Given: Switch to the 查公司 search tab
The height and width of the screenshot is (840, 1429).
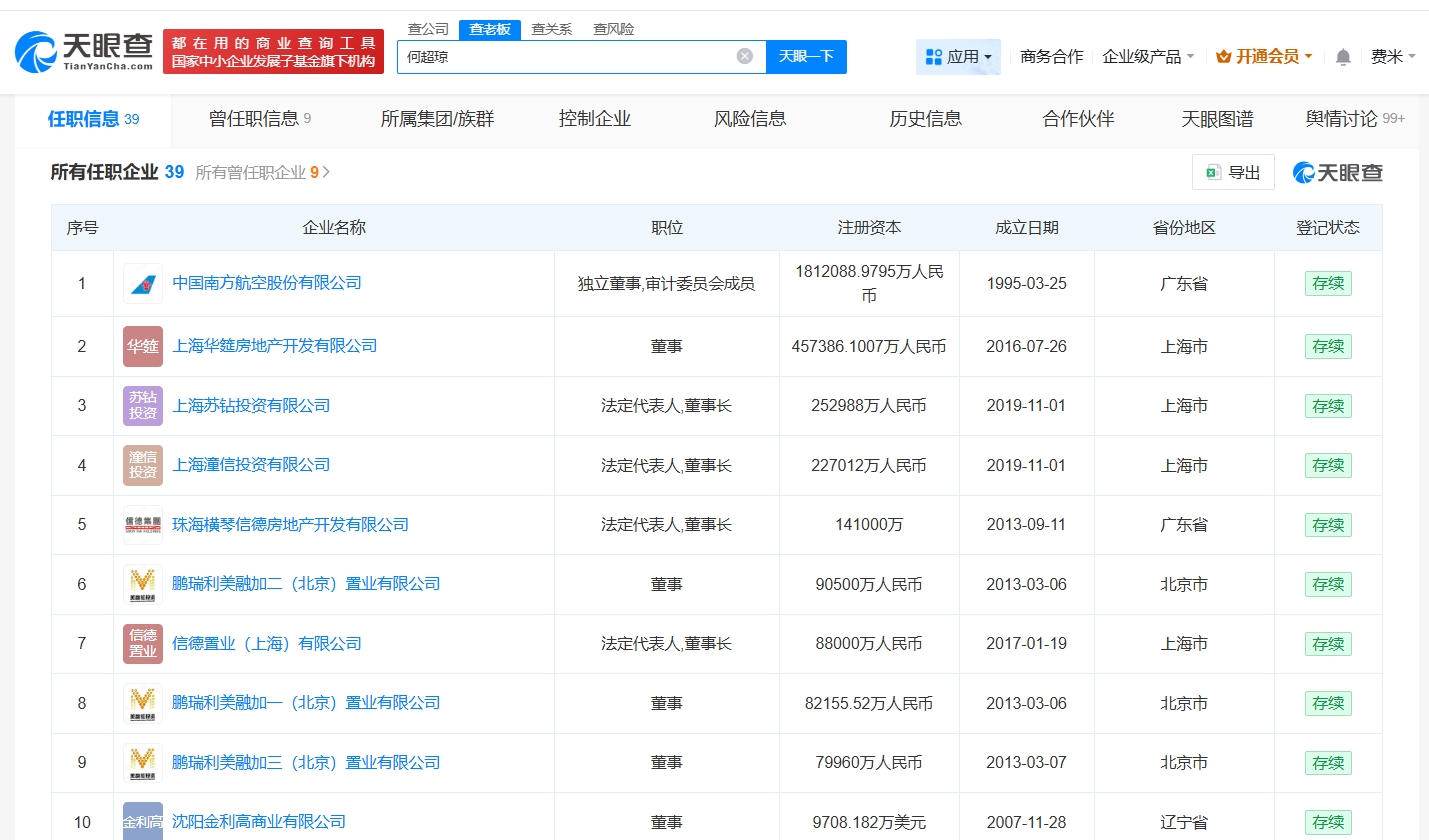Looking at the screenshot, I should coord(428,29).
